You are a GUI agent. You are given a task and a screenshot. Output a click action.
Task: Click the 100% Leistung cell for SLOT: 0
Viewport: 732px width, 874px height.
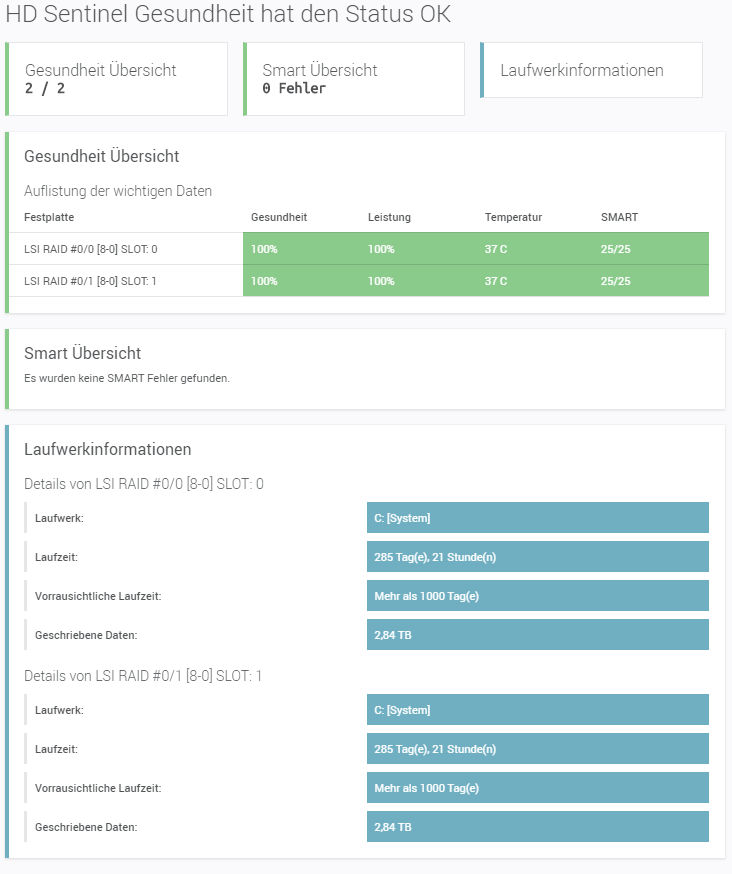pyautogui.click(x=381, y=249)
